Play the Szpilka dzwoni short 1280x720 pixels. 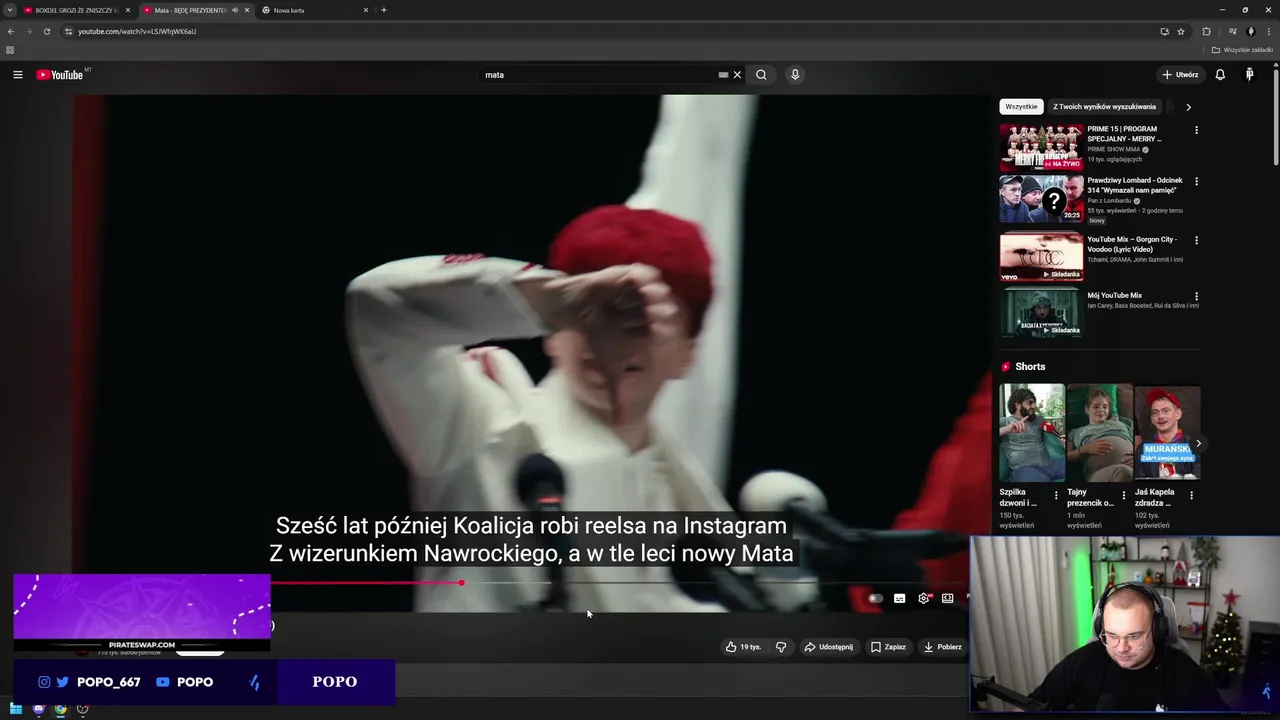pos(1032,432)
